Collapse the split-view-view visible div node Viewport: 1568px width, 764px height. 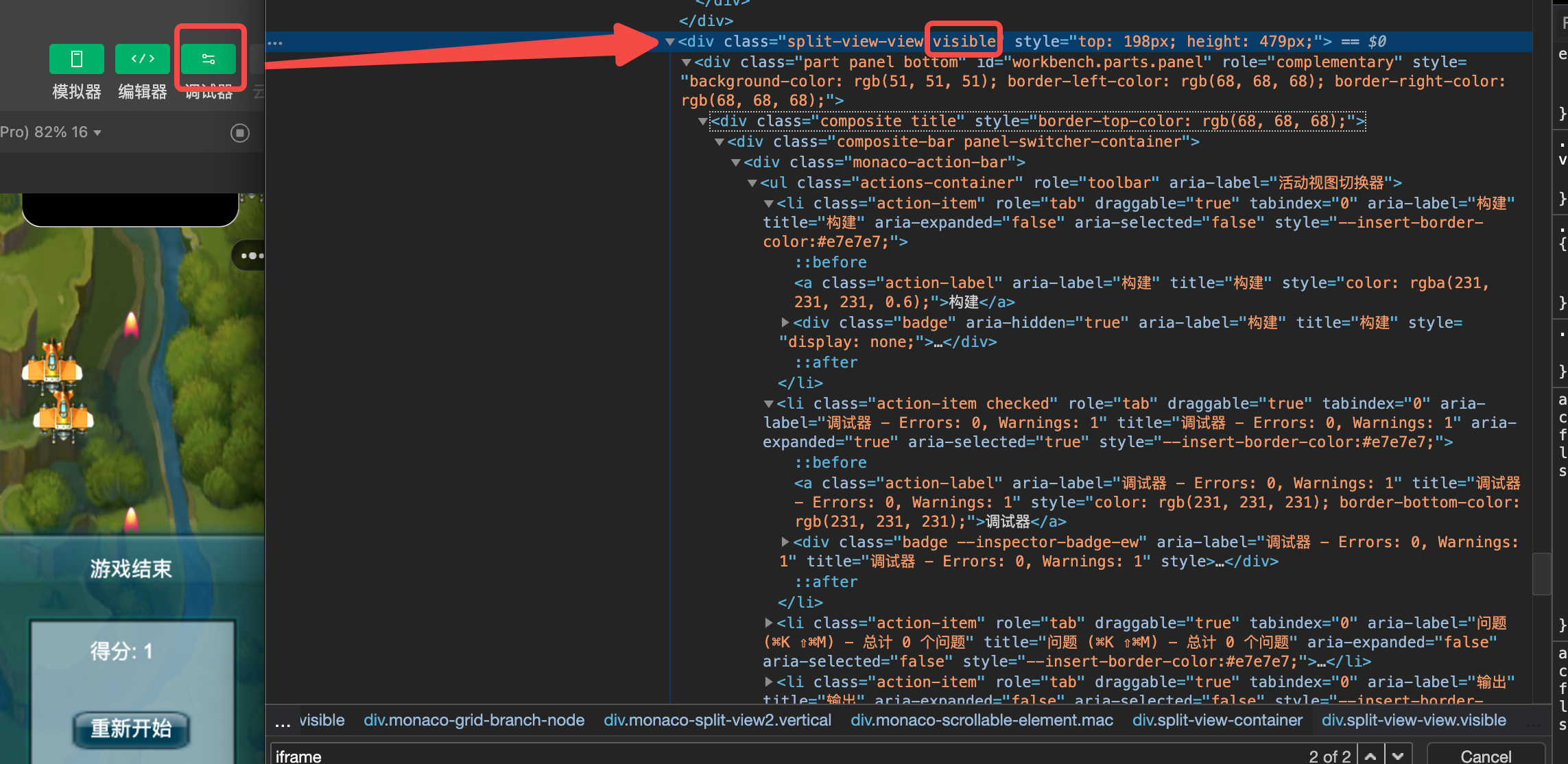(x=669, y=42)
